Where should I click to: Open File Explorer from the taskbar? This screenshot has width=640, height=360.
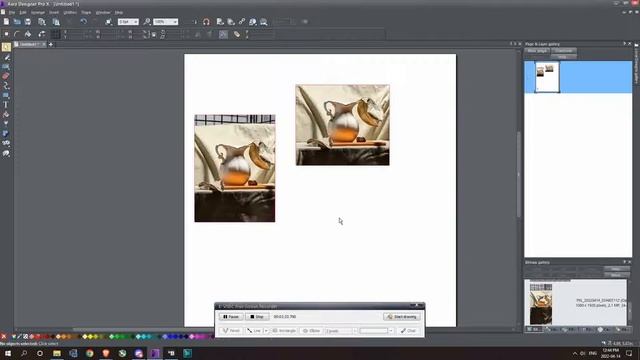(x=57, y=353)
